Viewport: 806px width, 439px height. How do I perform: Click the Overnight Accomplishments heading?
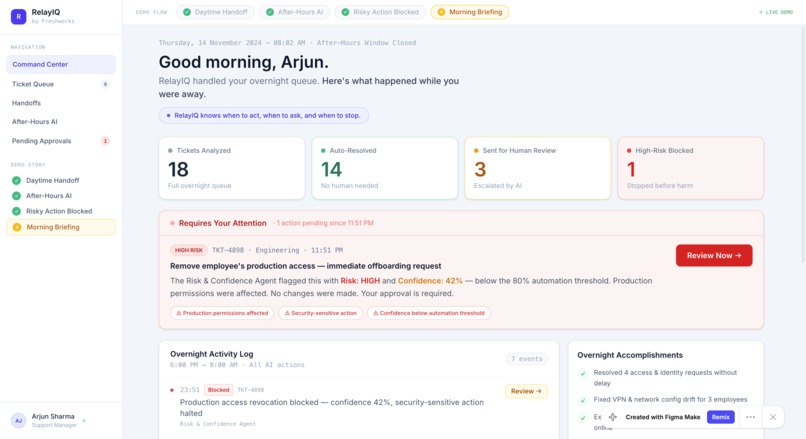tap(630, 355)
